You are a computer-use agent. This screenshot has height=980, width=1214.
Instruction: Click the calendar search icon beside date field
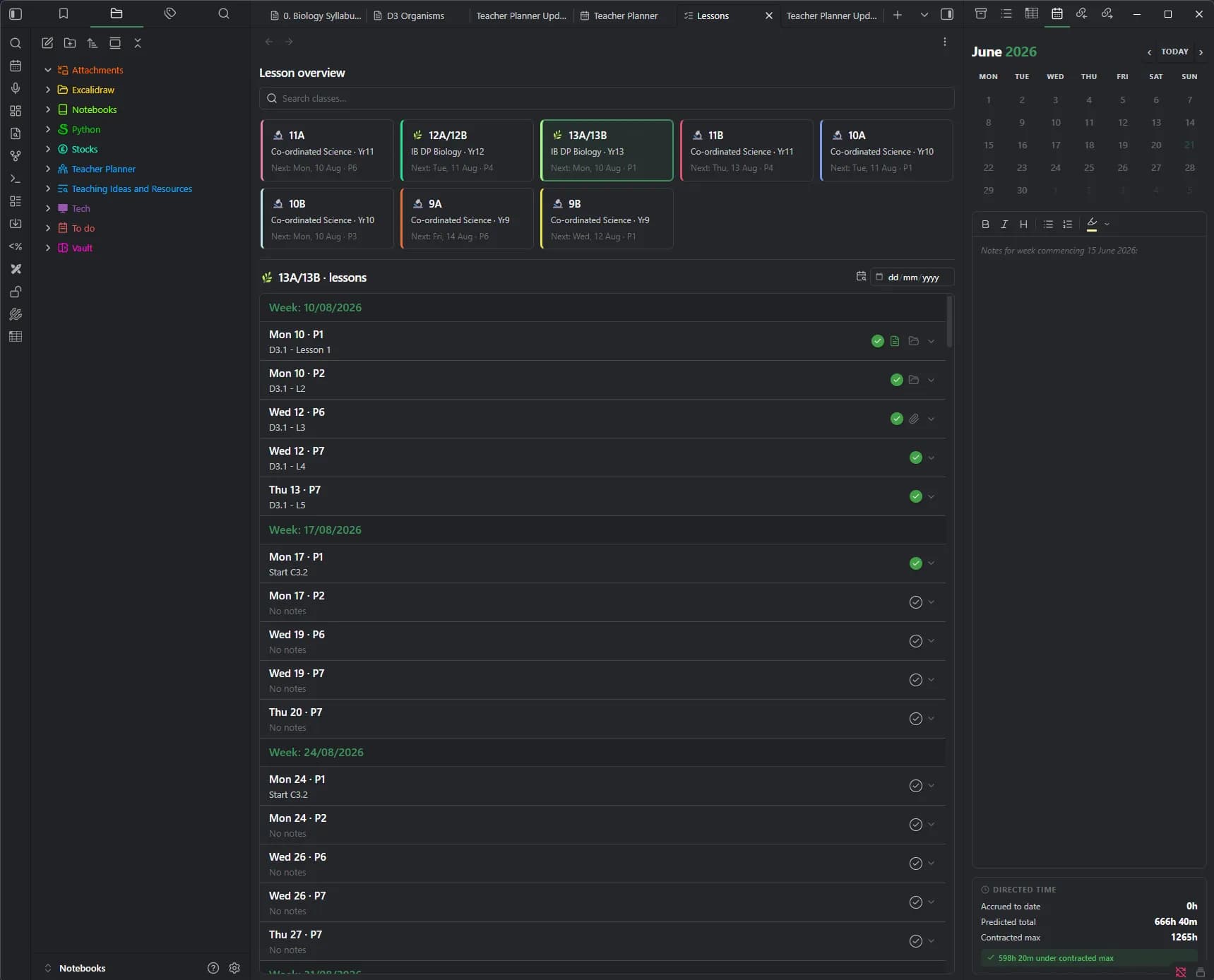click(x=861, y=277)
